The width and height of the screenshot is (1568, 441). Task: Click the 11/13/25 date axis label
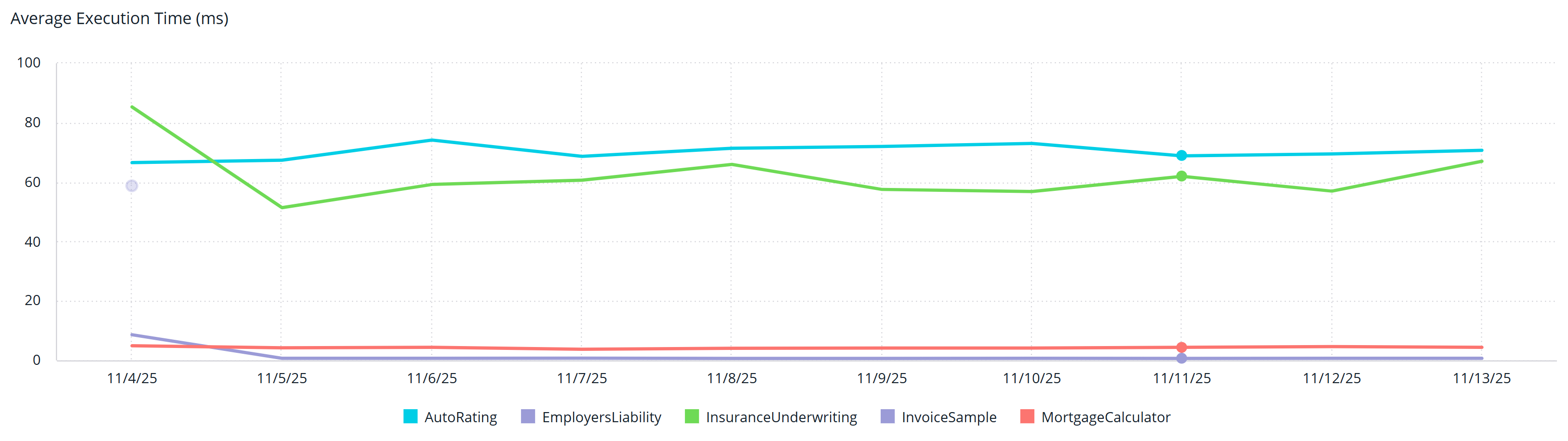(1481, 378)
